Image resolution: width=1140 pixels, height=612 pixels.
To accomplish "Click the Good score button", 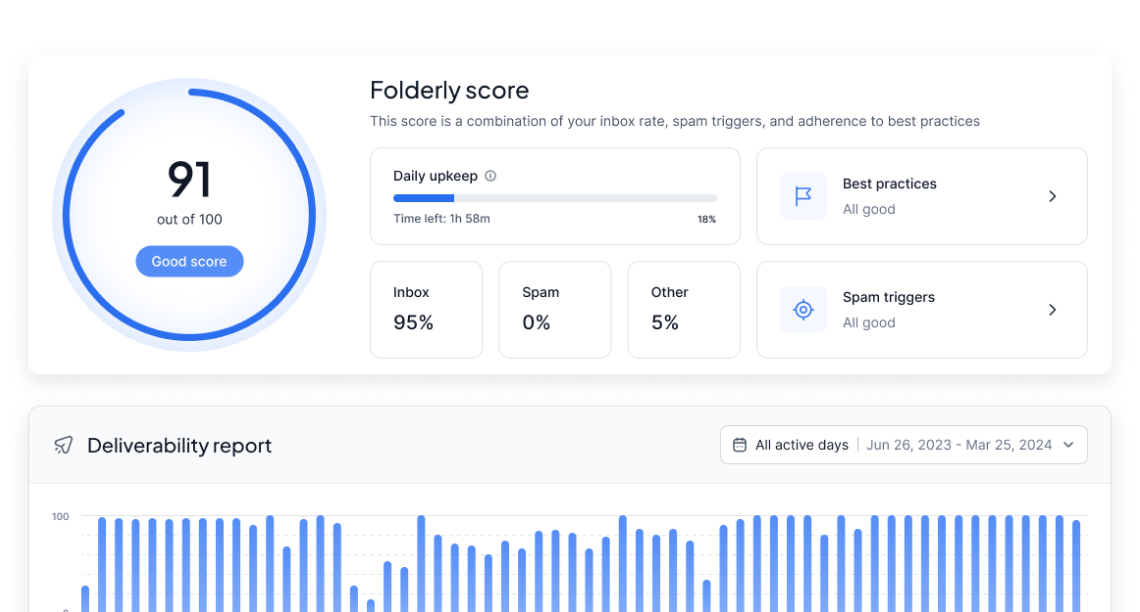I will pos(189,261).
